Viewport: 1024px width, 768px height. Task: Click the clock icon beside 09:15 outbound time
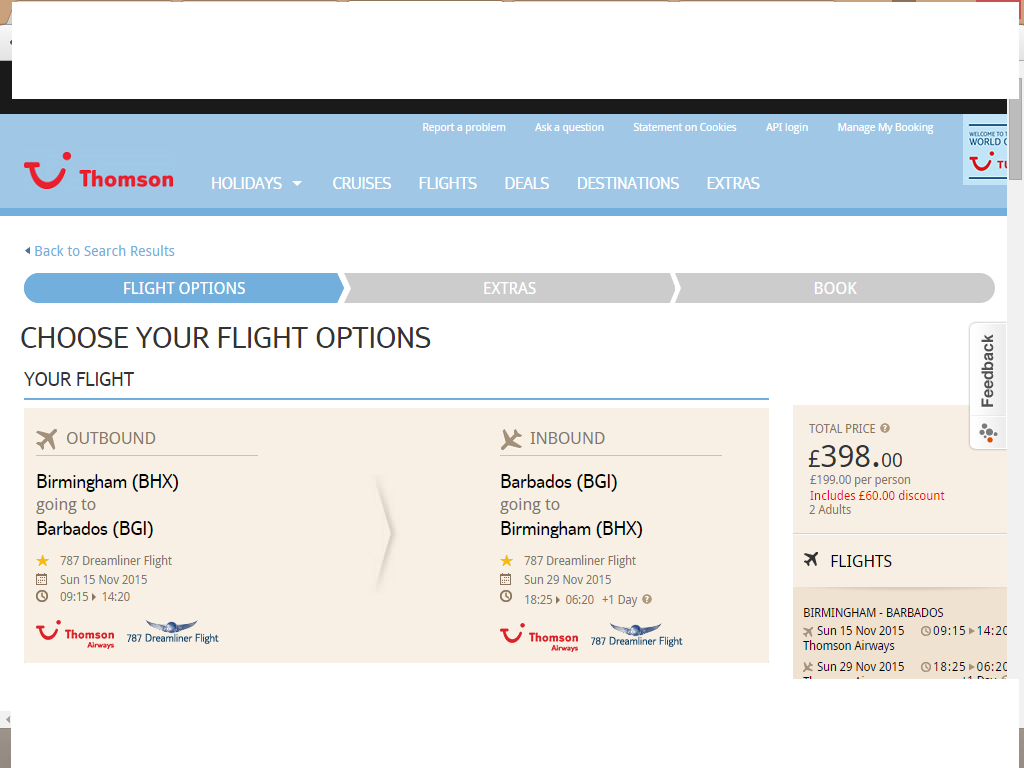click(42, 596)
